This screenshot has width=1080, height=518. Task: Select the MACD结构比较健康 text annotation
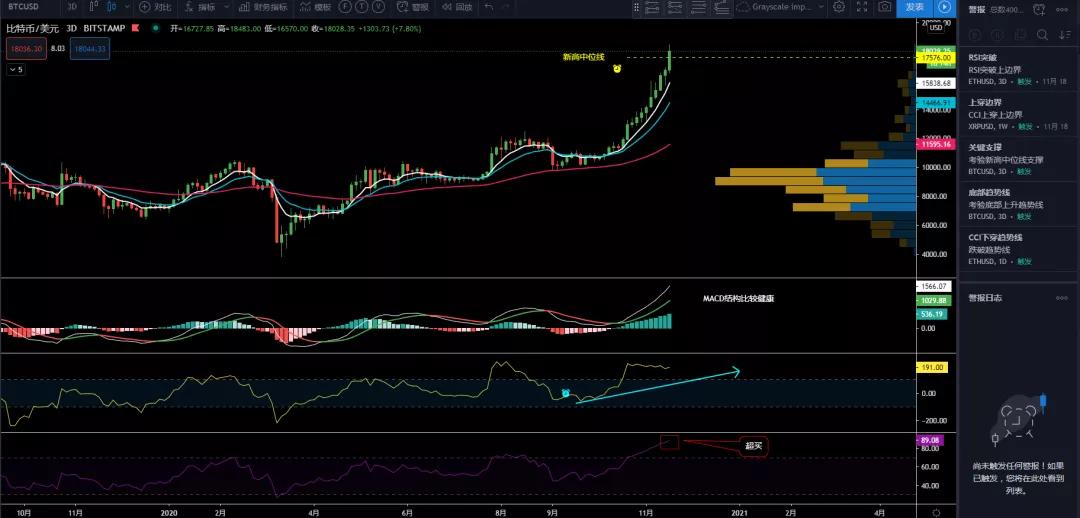(x=738, y=299)
